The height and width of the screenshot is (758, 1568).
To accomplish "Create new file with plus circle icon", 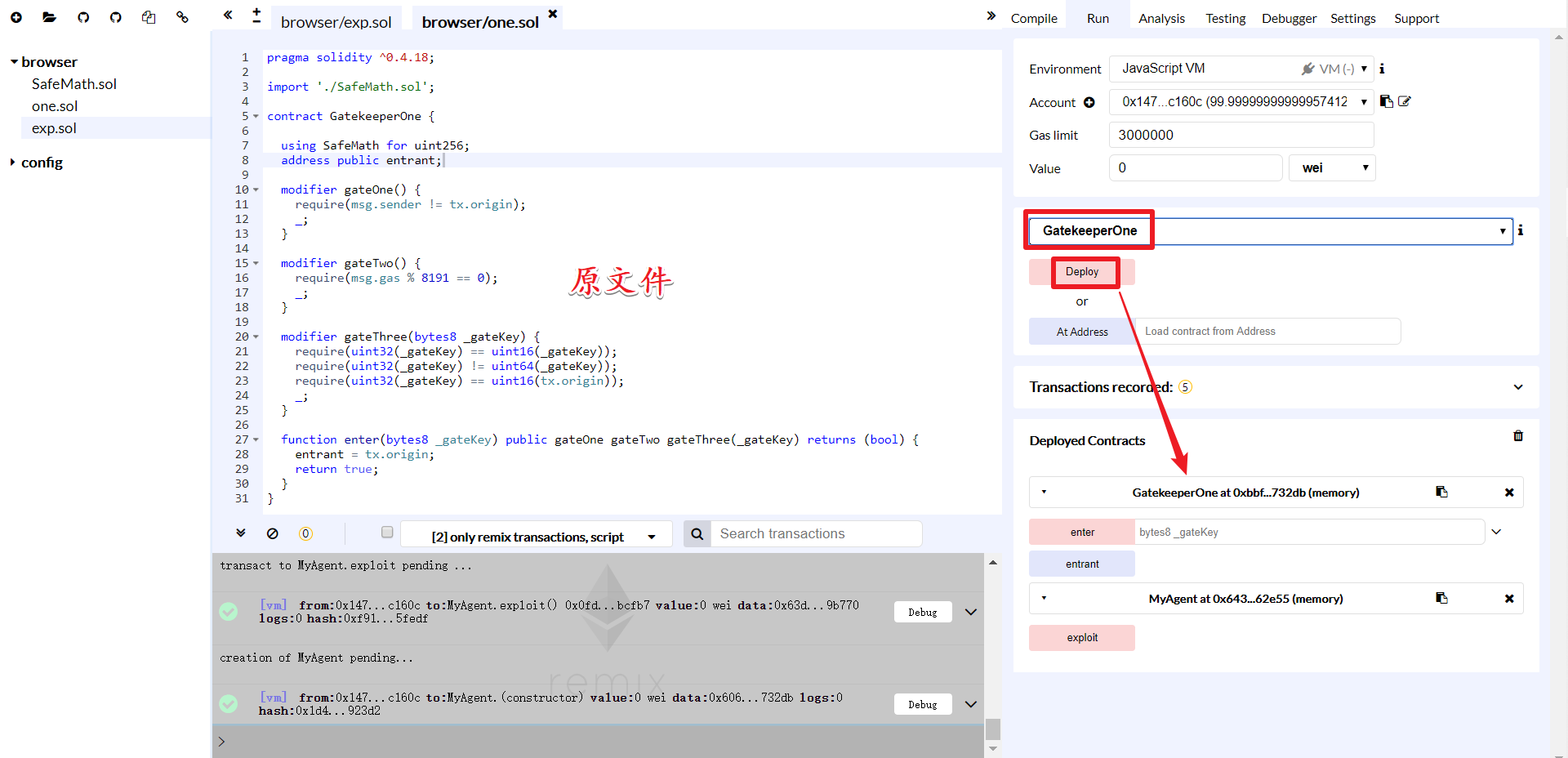I will [x=16, y=17].
